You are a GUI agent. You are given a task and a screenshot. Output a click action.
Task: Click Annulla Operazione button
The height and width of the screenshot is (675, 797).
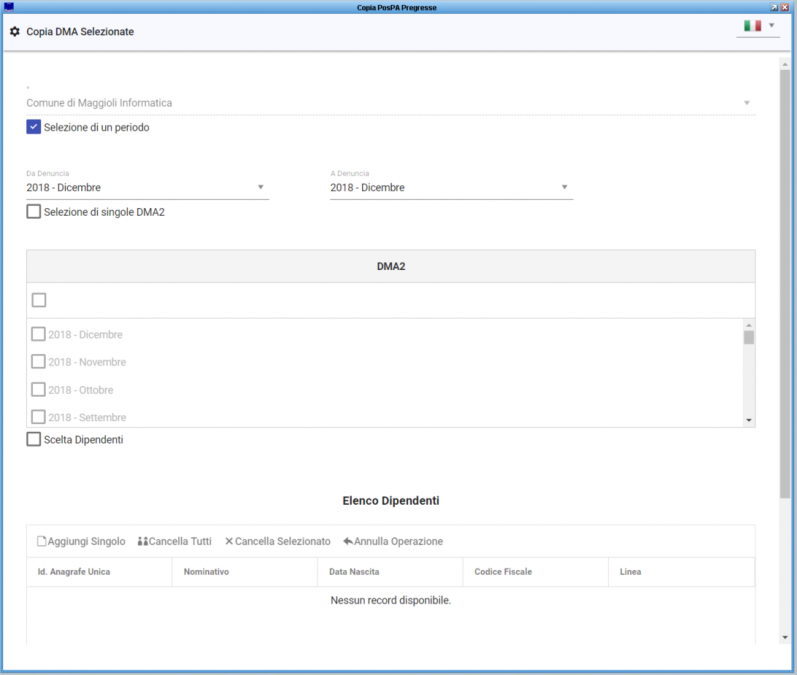pos(393,541)
